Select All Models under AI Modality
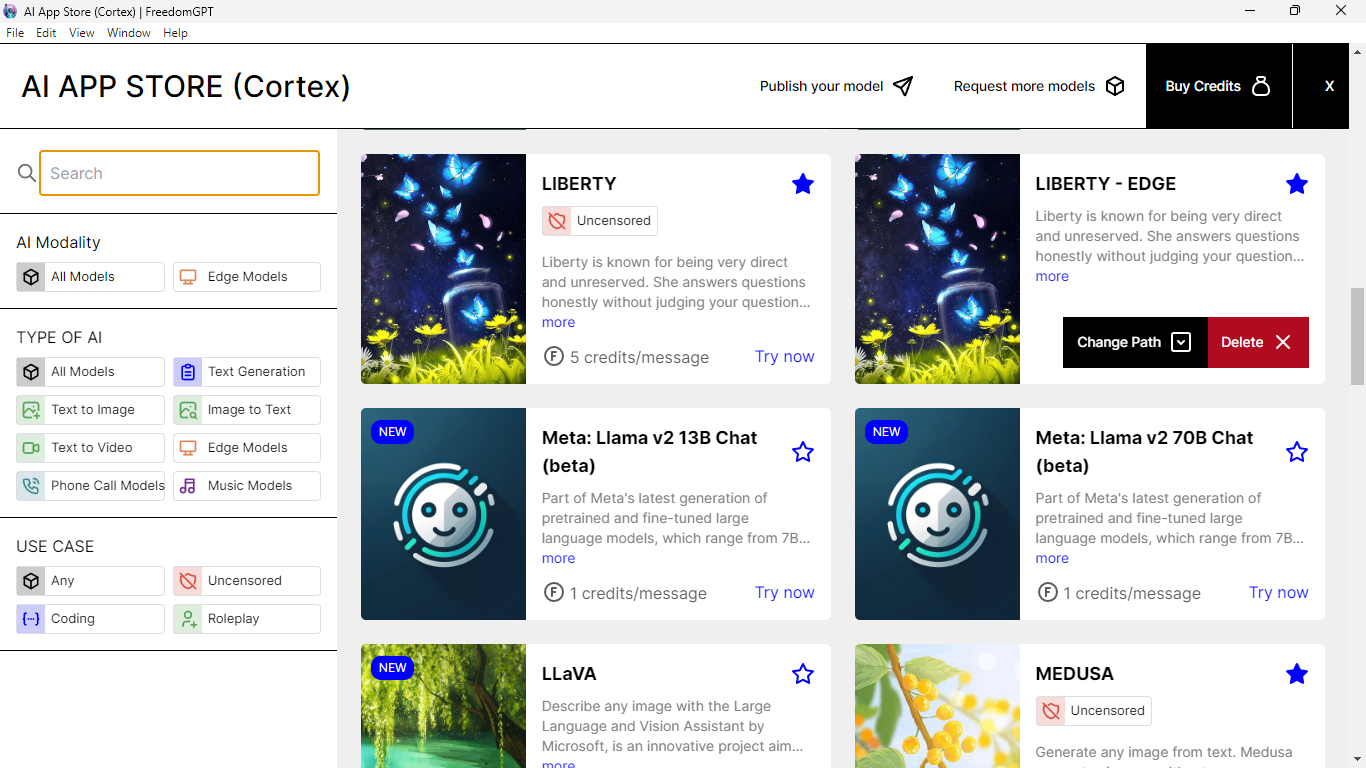Screen dimensions: 1366x768 point(90,277)
